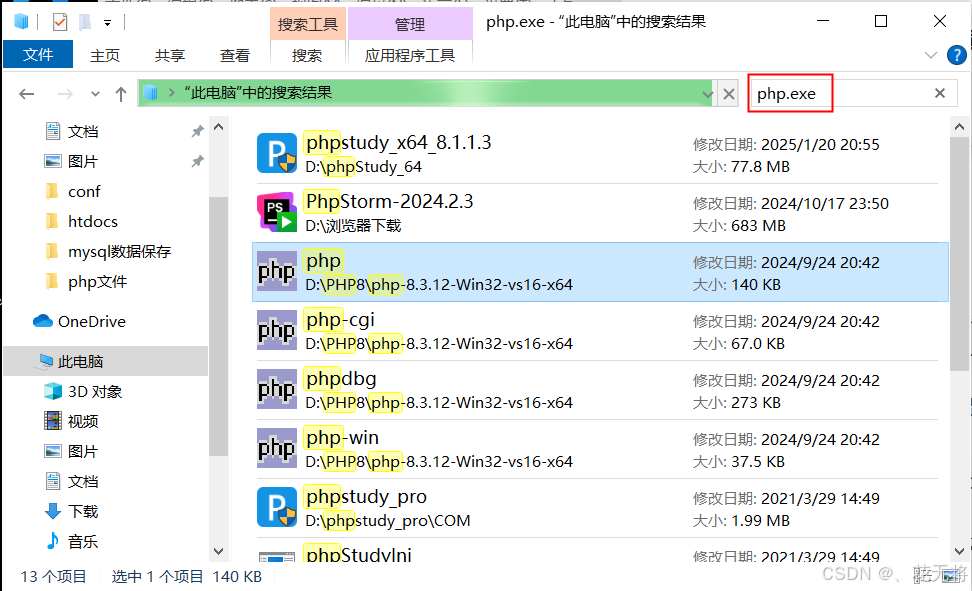Click the D:\phpstudy_pro\COM path text

pos(388,520)
